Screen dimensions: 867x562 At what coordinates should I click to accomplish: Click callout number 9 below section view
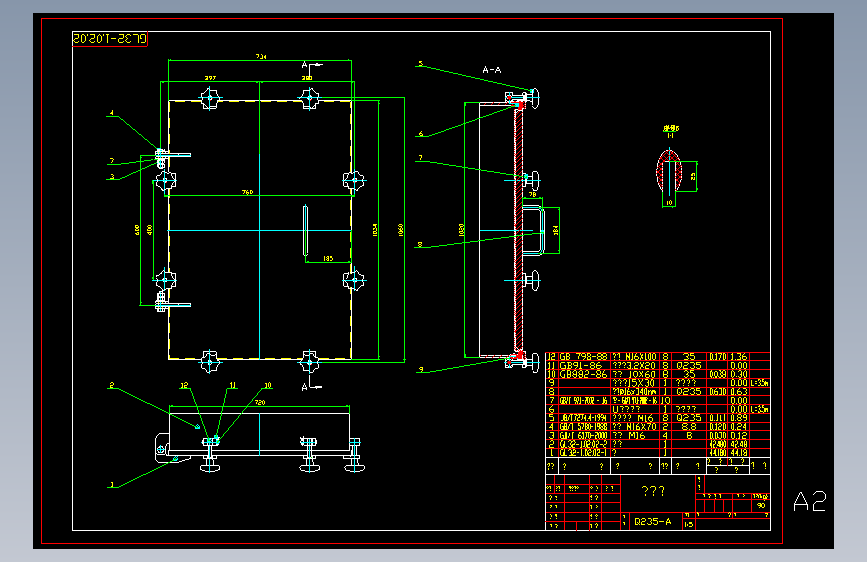pyautogui.click(x=421, y=370)
